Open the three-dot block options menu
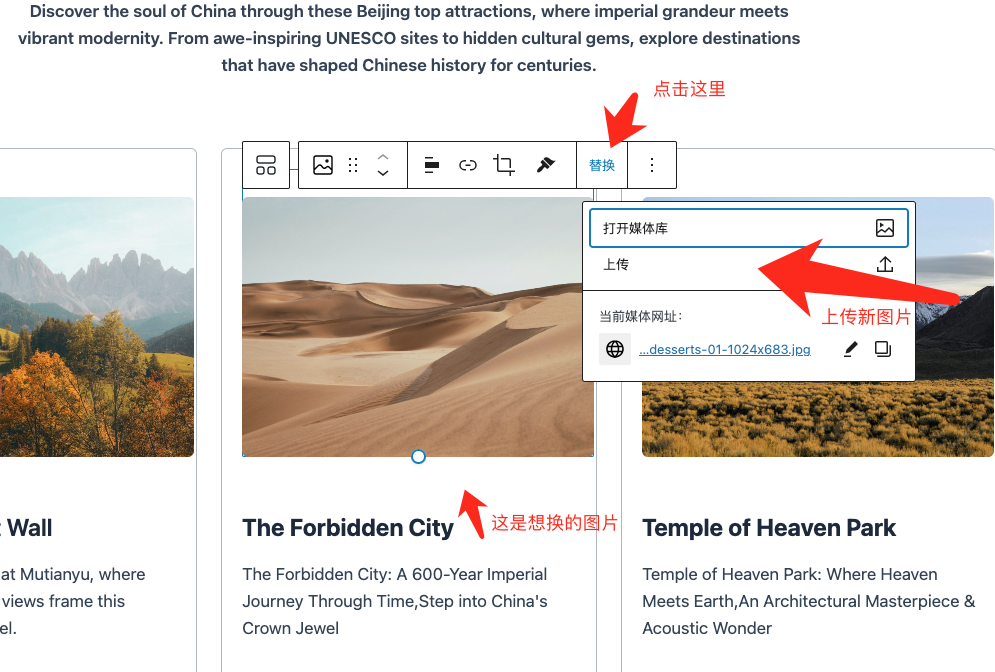 click(652, 165)
